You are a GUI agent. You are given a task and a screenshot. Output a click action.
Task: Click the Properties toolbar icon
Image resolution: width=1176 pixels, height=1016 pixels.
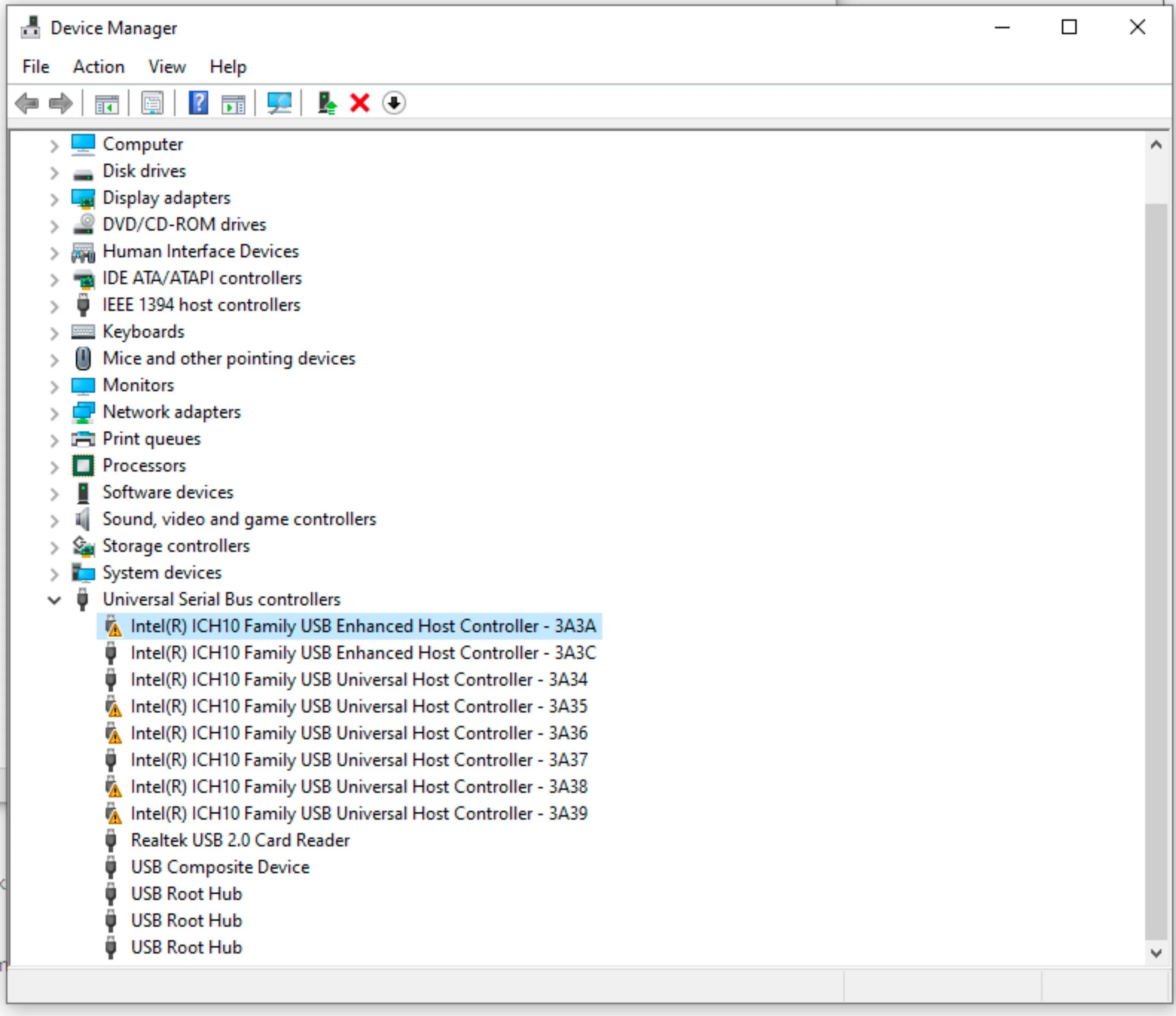152,103
